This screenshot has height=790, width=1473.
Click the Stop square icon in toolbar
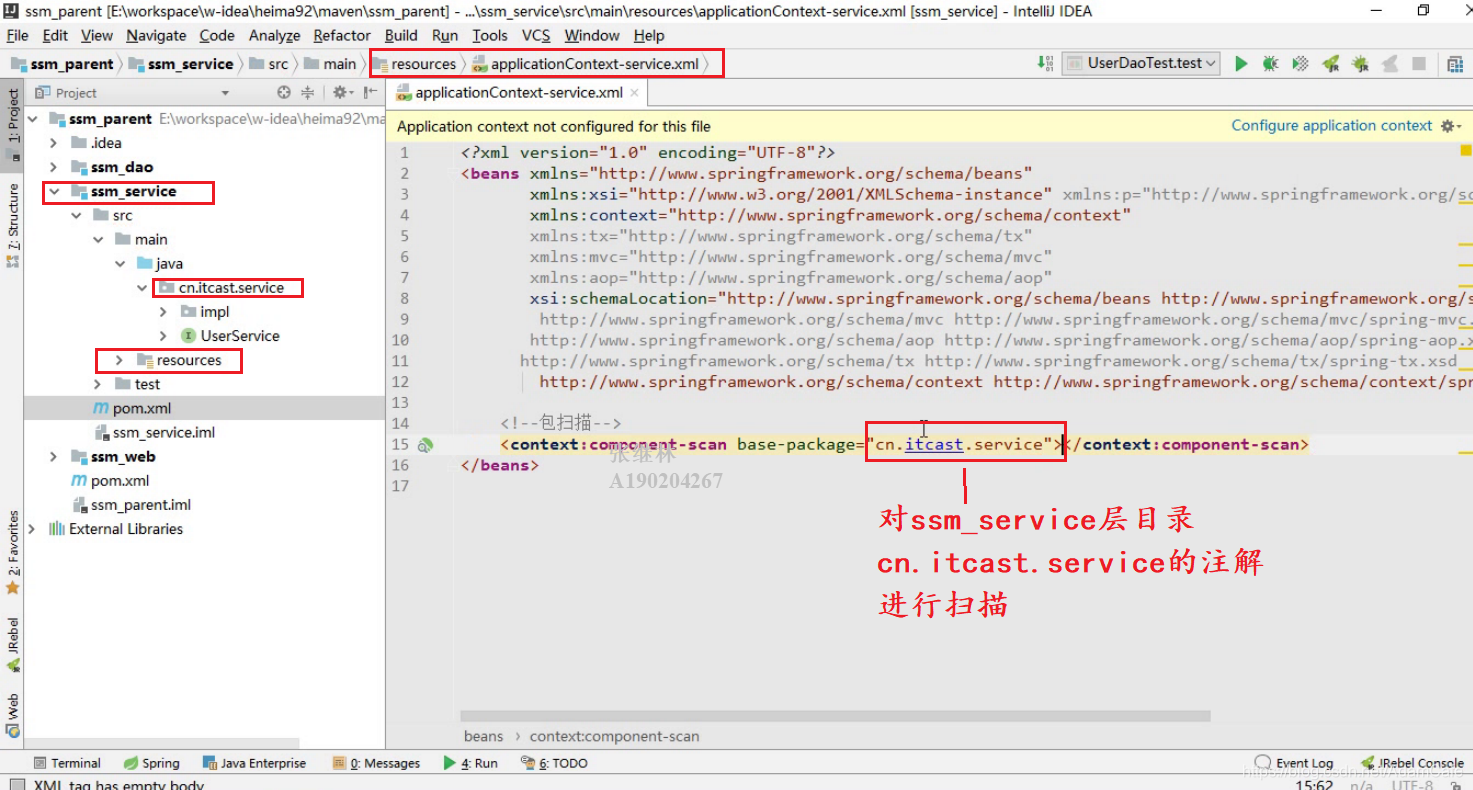(x=1418, y=63)
